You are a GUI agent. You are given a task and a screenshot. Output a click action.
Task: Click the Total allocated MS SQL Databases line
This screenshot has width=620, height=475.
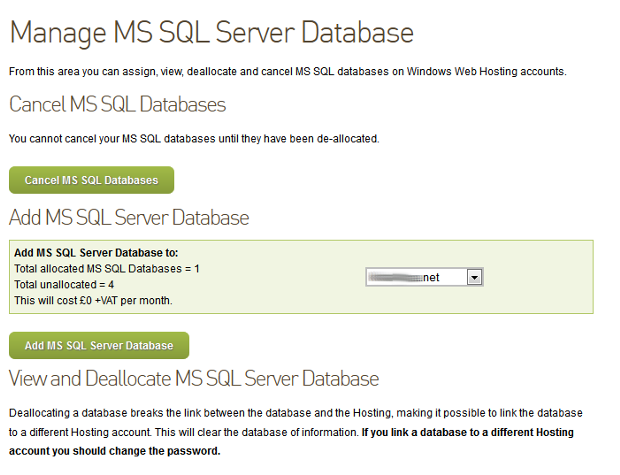(107, 269)
